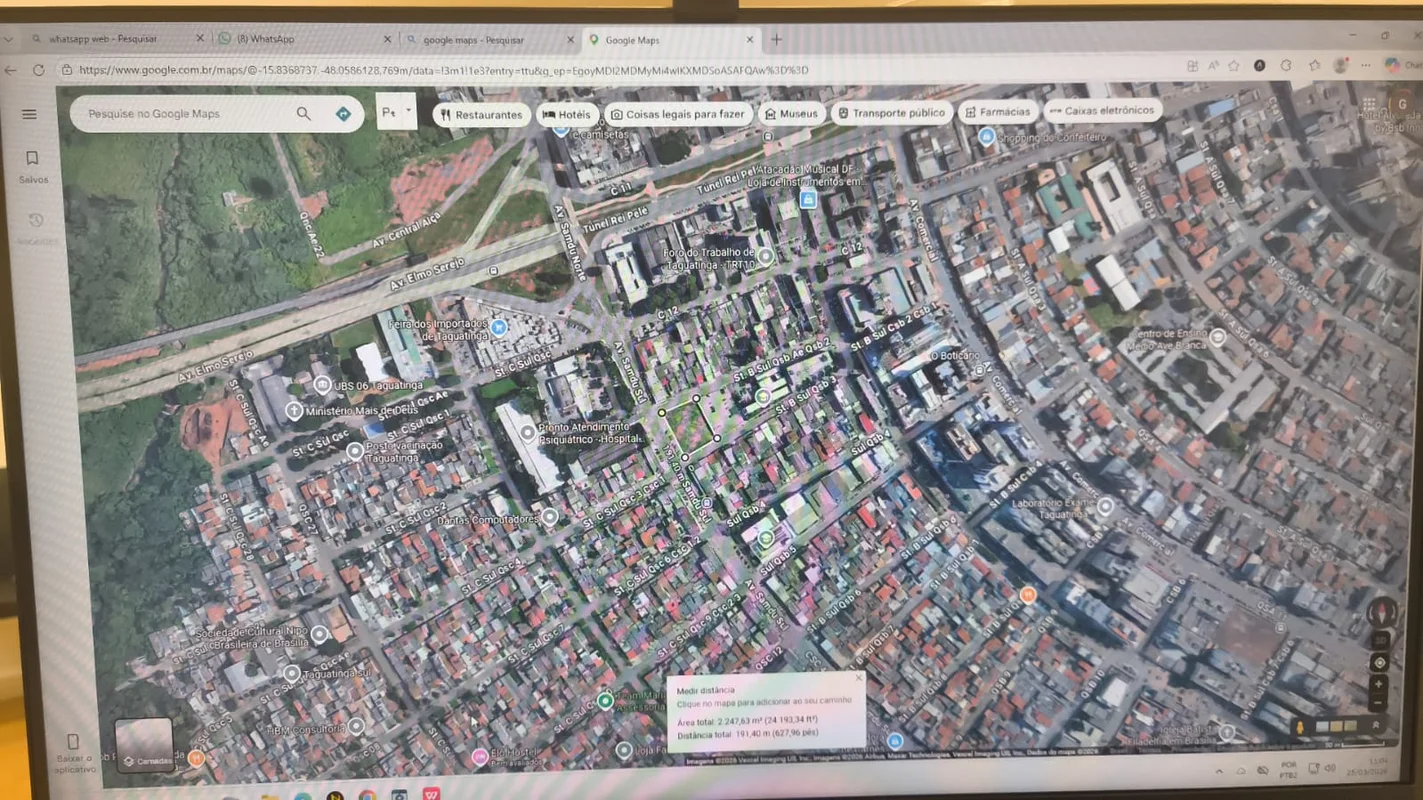1423x800 pixels.
Task: Click the search magnifier icon
Action: [x=304, y=114]
